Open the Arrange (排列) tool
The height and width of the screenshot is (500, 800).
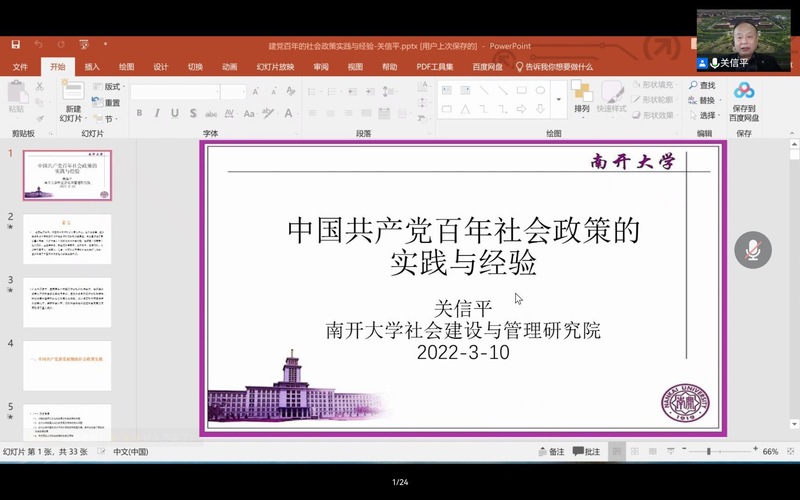(x=582, y=97)
